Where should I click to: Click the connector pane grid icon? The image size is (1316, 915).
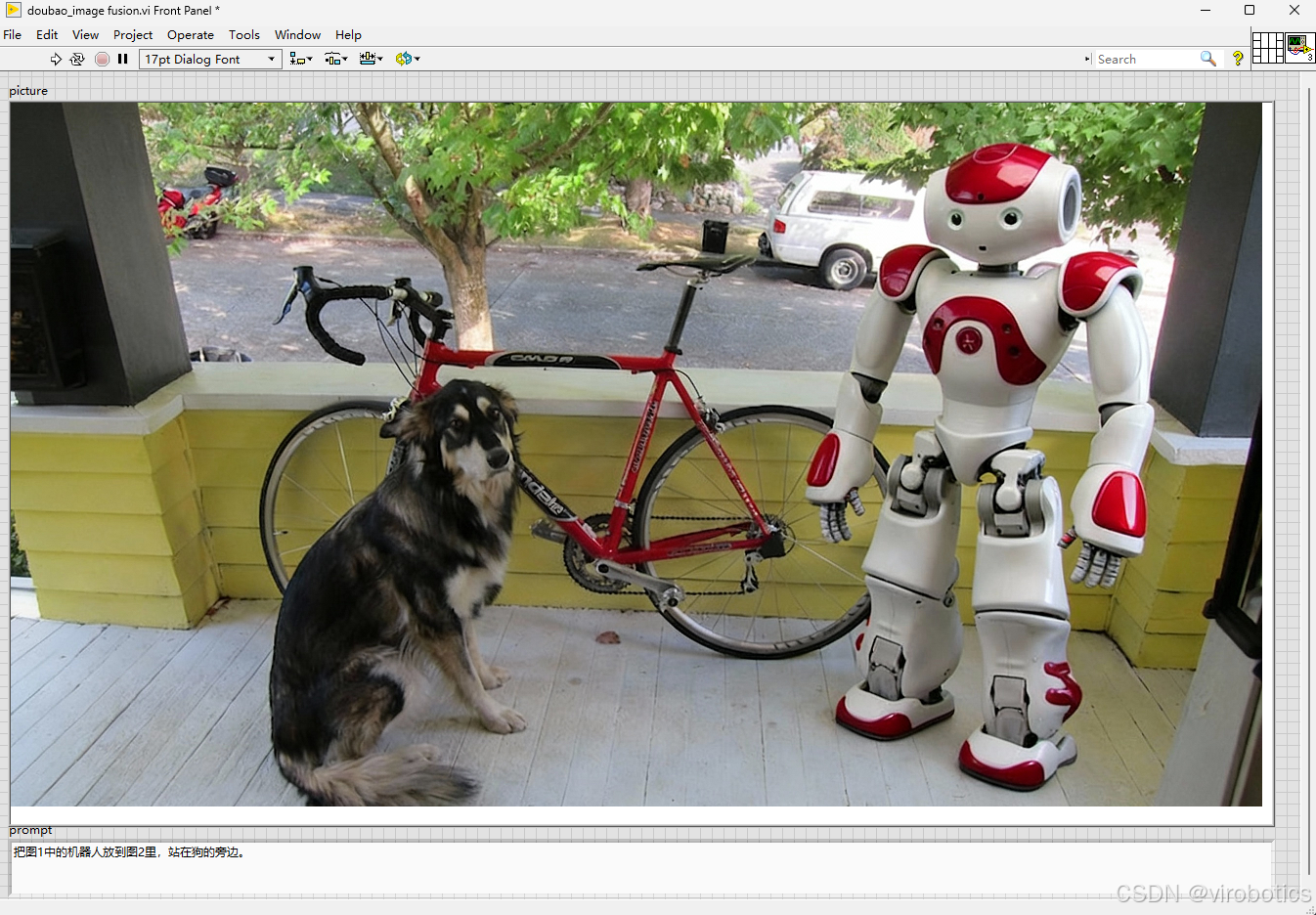click(1267, 48)
